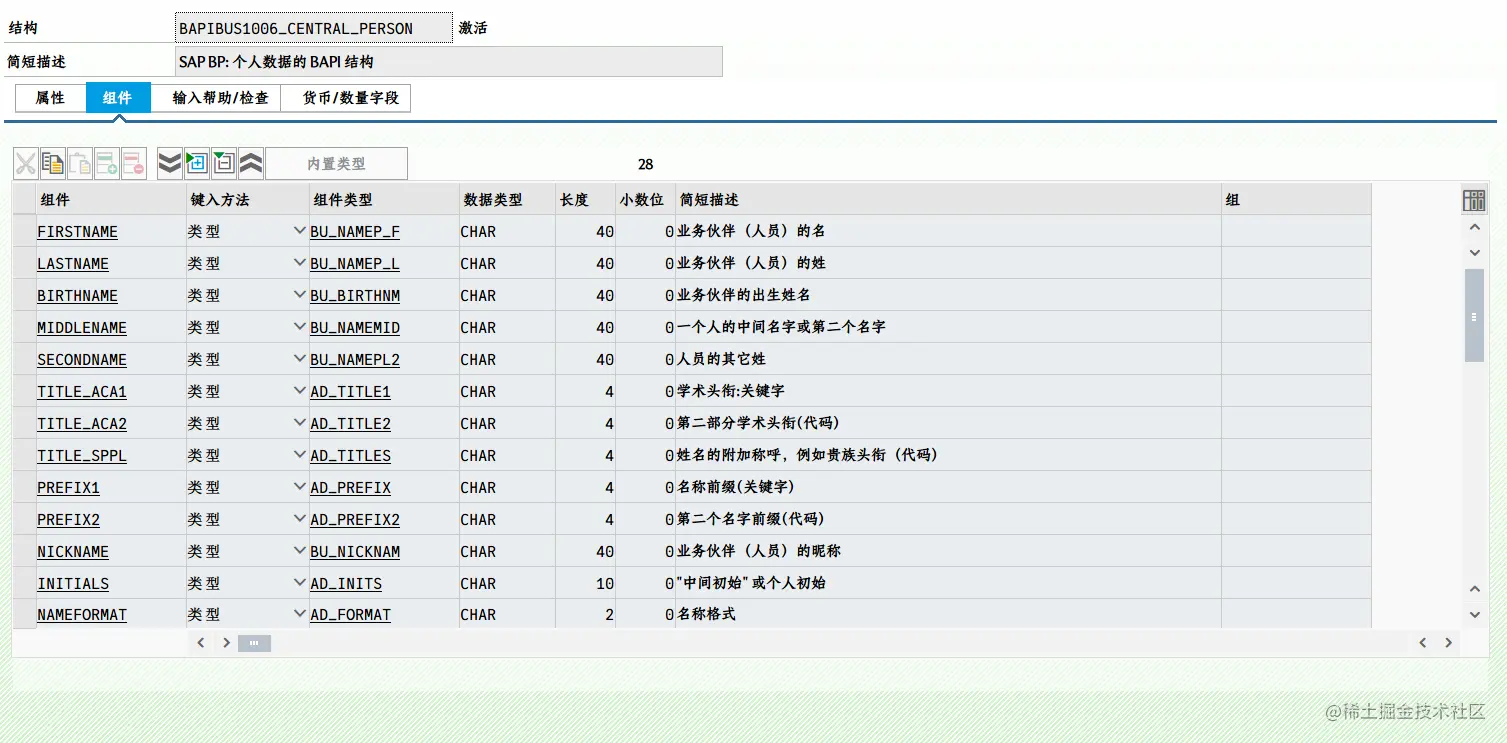1507x743 pixels.
Task: Open component type link BU_NAMEP_L
Action: pos(355,264)
